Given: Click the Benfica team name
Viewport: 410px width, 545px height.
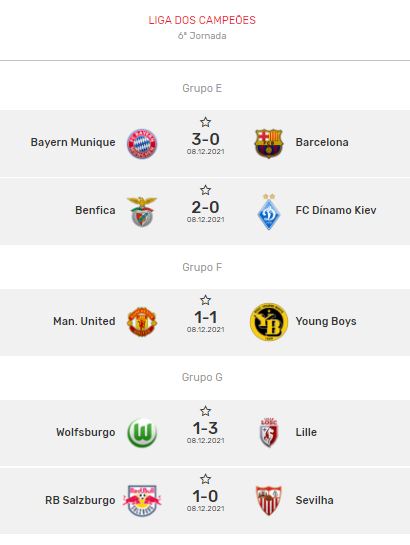Looking at the screenshot, I should click(x=95, y=210).
